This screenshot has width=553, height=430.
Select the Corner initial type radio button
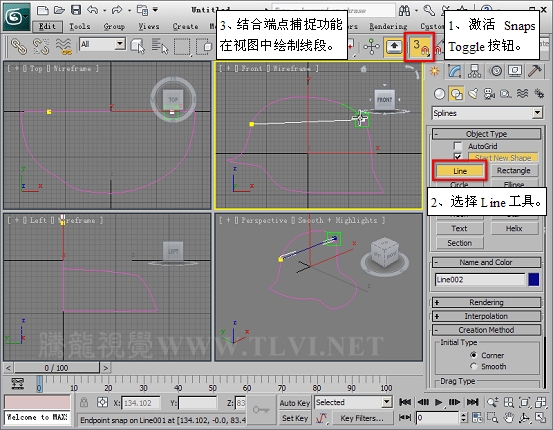tap(474, 355)
